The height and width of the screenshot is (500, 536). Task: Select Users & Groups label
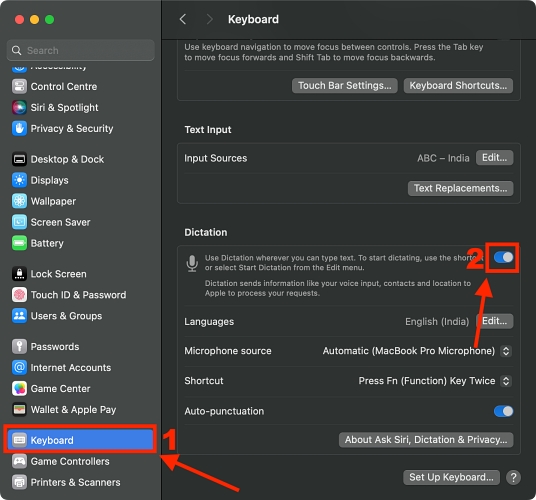coord(66,316)
